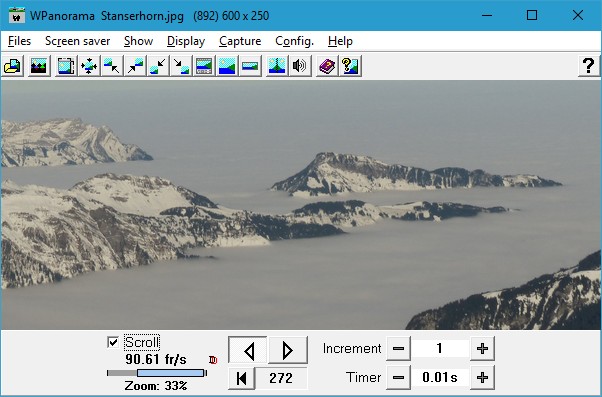Click the 90.61 fr/s frame rate text

156,360
